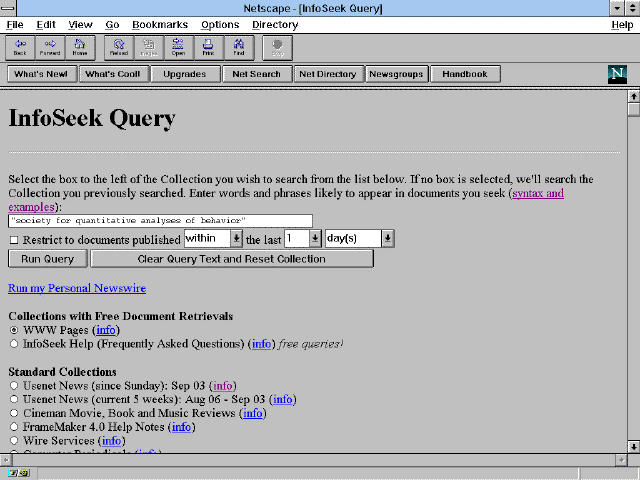The height and width of the screenshot is (480, 640).
Task: Open the 'day(s)' unit dropdown
Action: click(x=388, y=238)
